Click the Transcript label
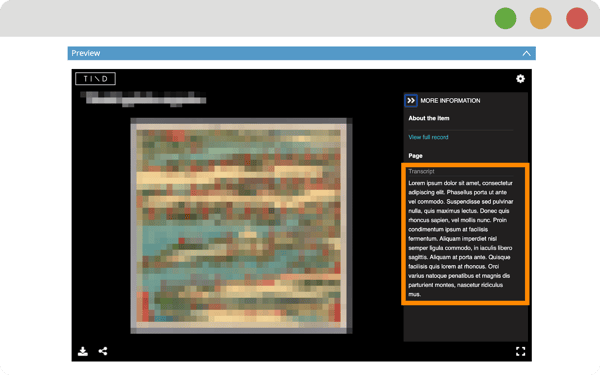Image resolution: width=600 pixels, height=375 pixels. click(x=421, y=171)
